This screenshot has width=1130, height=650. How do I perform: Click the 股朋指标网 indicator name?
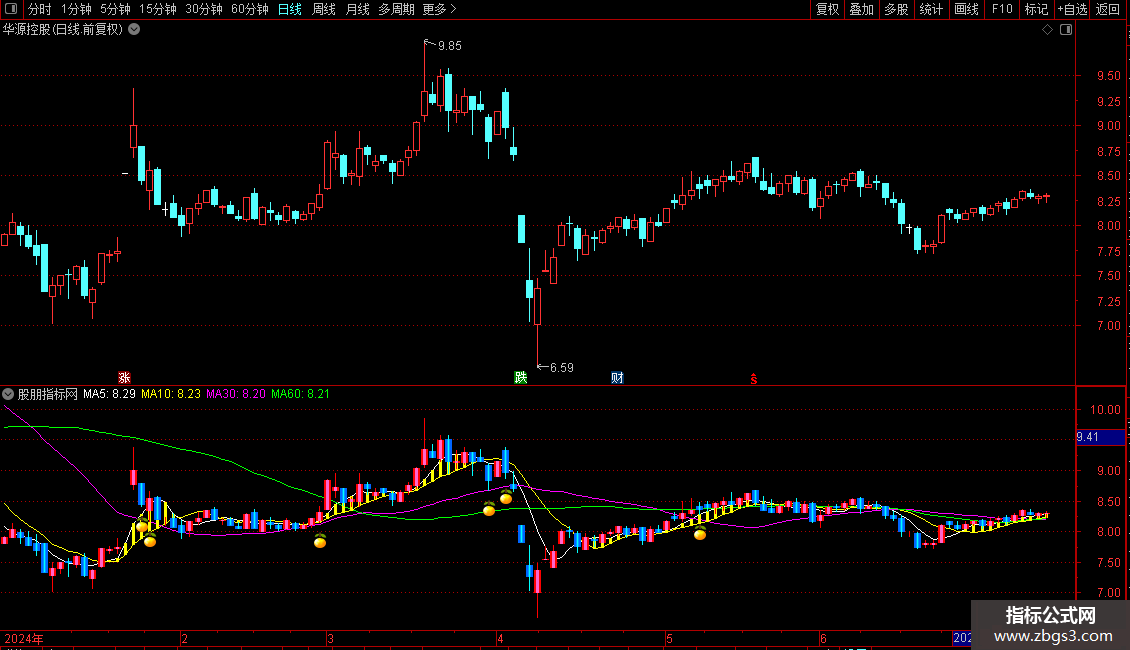coord(48,394)
